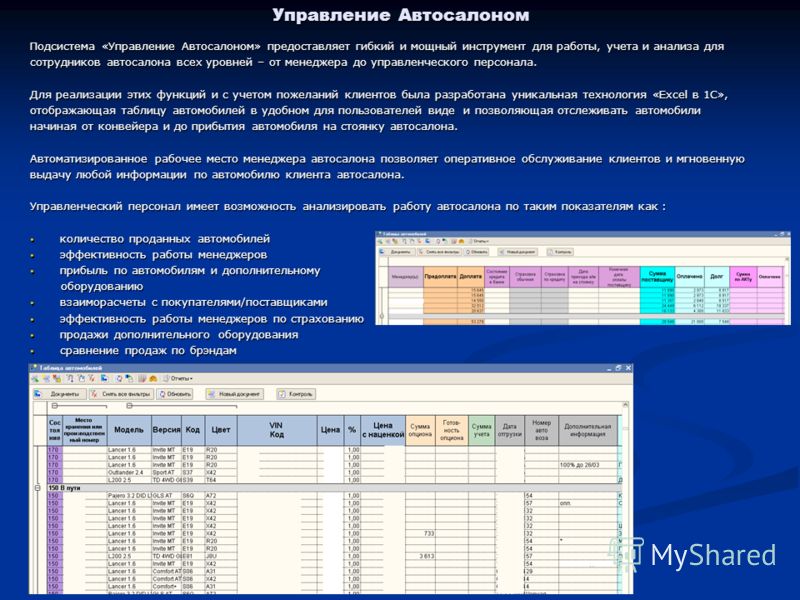Click Страховка по кредиту column header
Viewport: 800px width, 600px height.
click(555, 277)
